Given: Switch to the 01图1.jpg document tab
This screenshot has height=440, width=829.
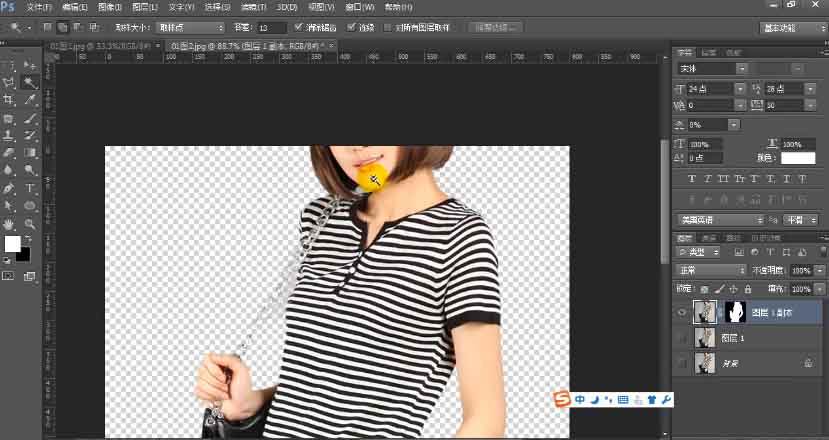Looking at the screenshot, I should click(x=96, y=47).
